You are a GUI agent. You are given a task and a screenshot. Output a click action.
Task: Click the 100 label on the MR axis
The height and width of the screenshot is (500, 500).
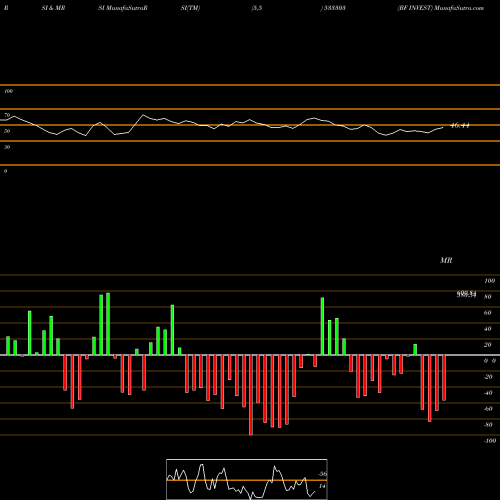coord(489,281)
